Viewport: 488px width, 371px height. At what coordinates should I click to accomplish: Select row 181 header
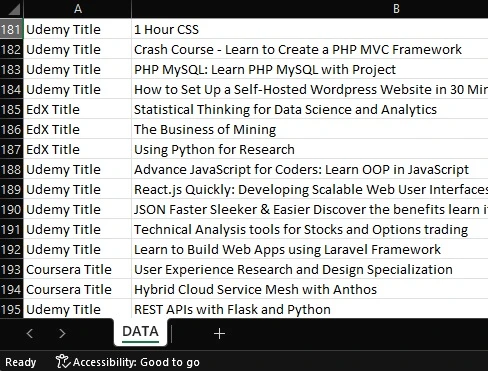tap(11, 29)
